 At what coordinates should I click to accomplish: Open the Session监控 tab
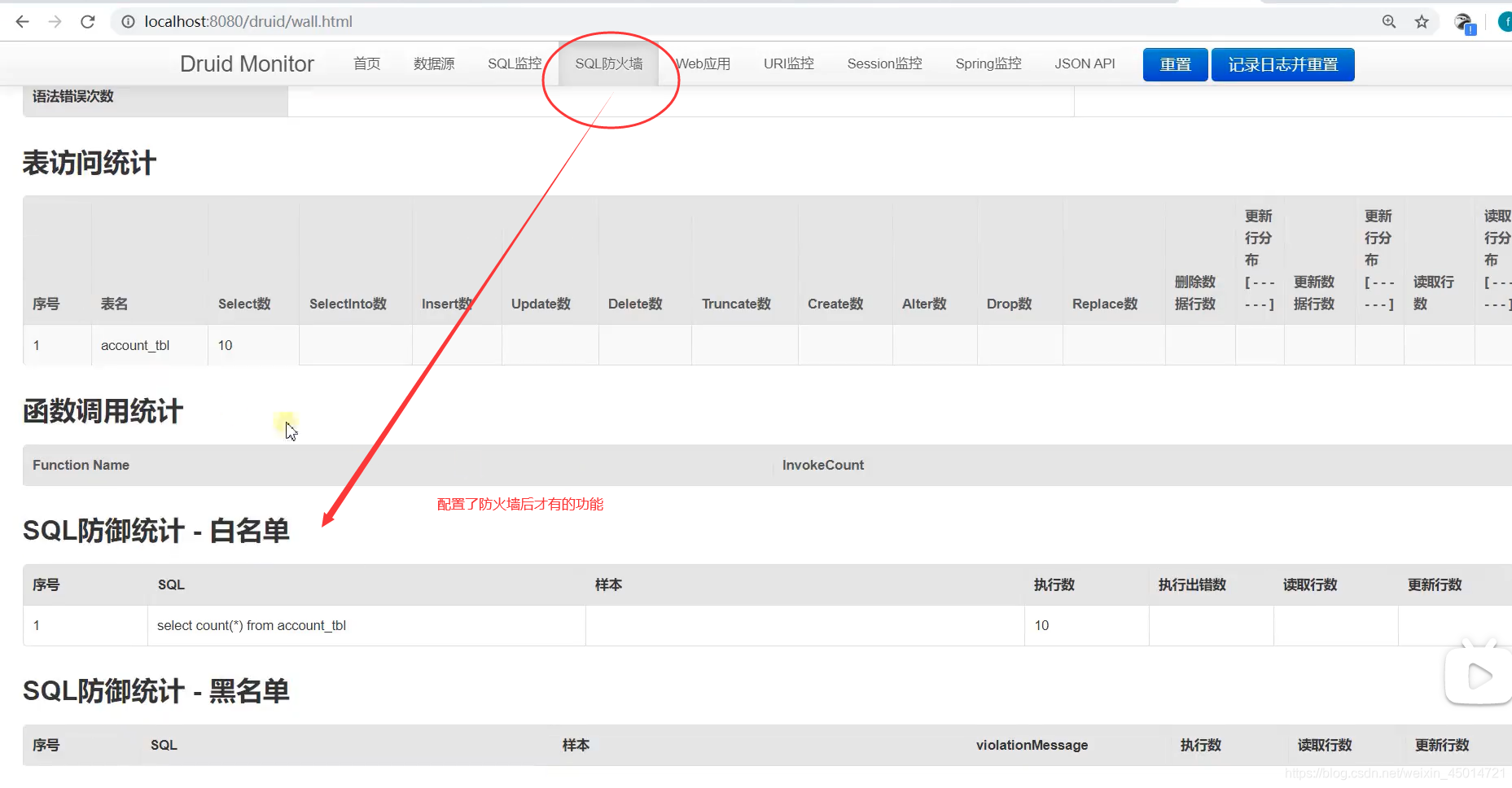point(885,63)
